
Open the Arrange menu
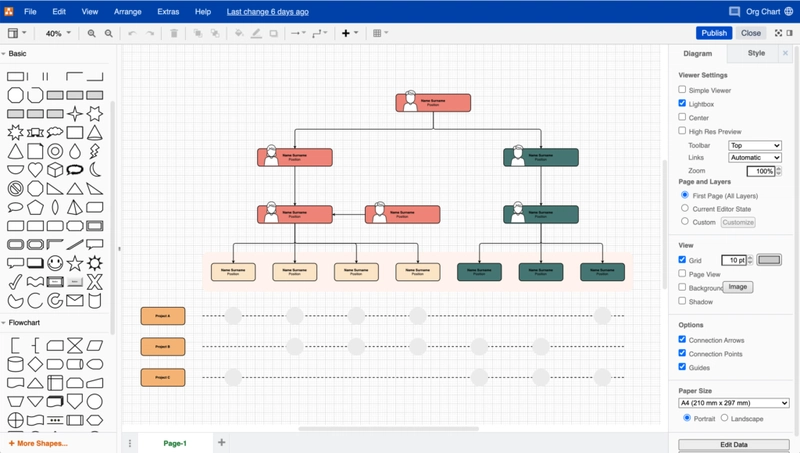click(128, 11)
